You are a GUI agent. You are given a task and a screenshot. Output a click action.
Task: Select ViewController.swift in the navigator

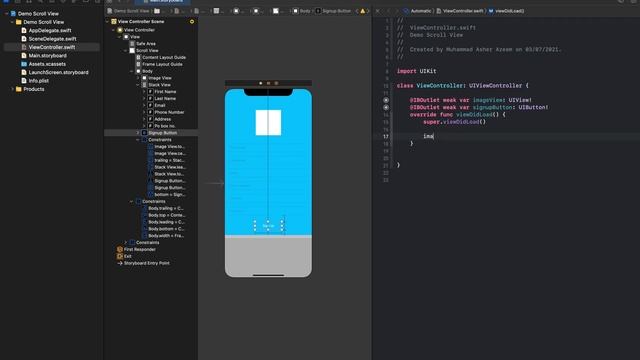point(51,47)
